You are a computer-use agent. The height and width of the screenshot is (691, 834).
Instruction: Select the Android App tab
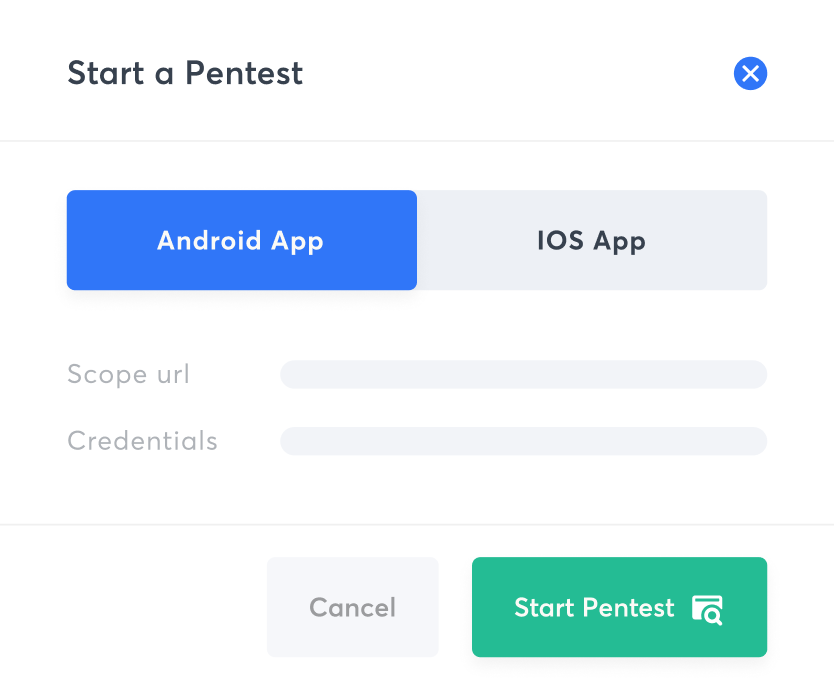241,240
